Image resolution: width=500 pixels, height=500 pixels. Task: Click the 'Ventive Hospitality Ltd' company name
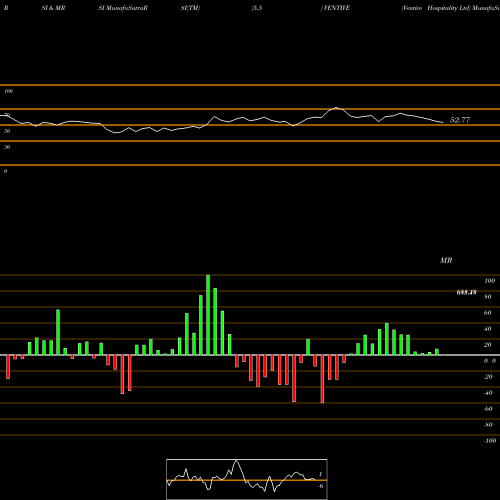(x=435, y=8)
